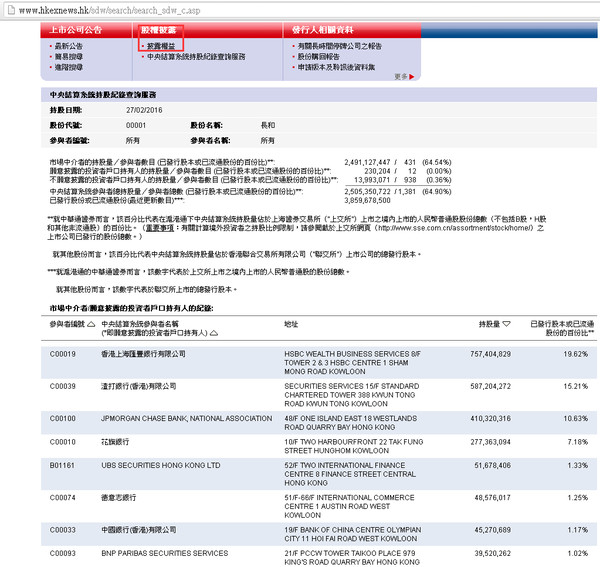Screen dimensions: 600x567
Task: Open 中央結算系統持股紀錄查詢服務 link
Action: tap(196, 57)
